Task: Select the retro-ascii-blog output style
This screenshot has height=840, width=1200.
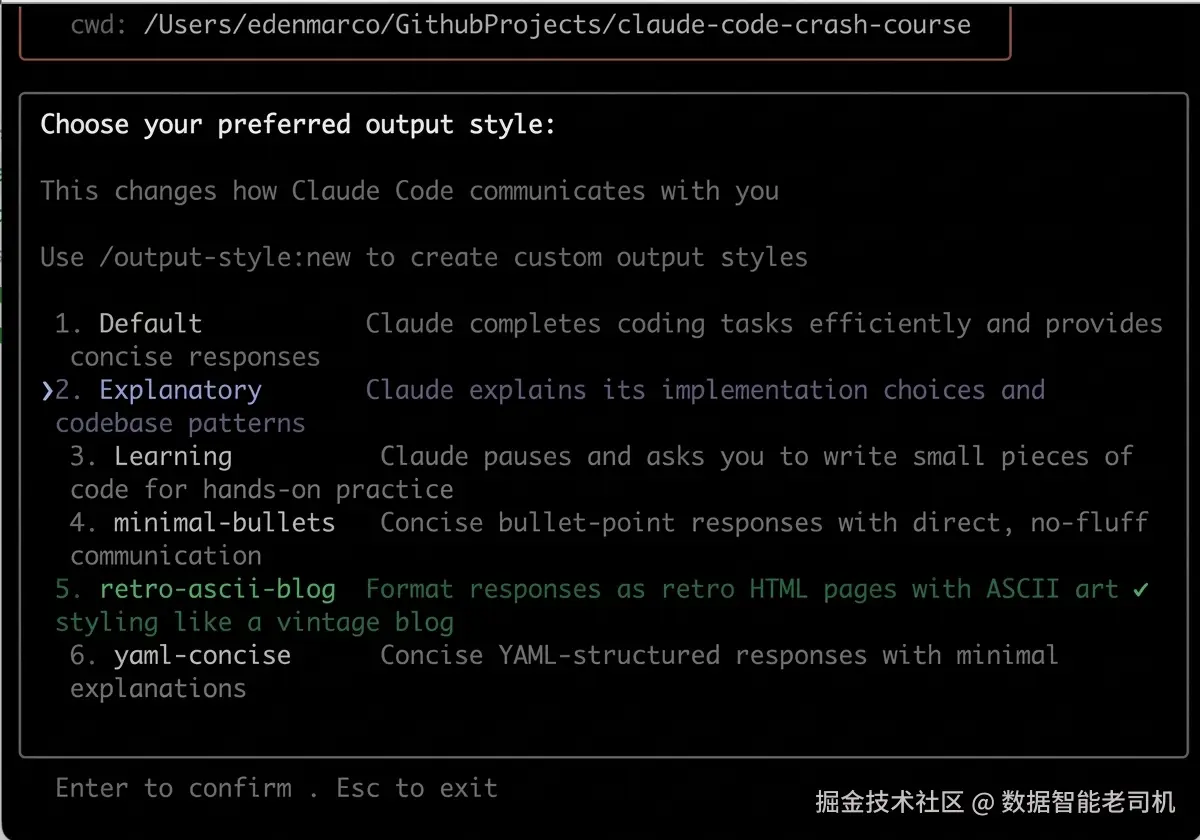Action: (217, 589)
